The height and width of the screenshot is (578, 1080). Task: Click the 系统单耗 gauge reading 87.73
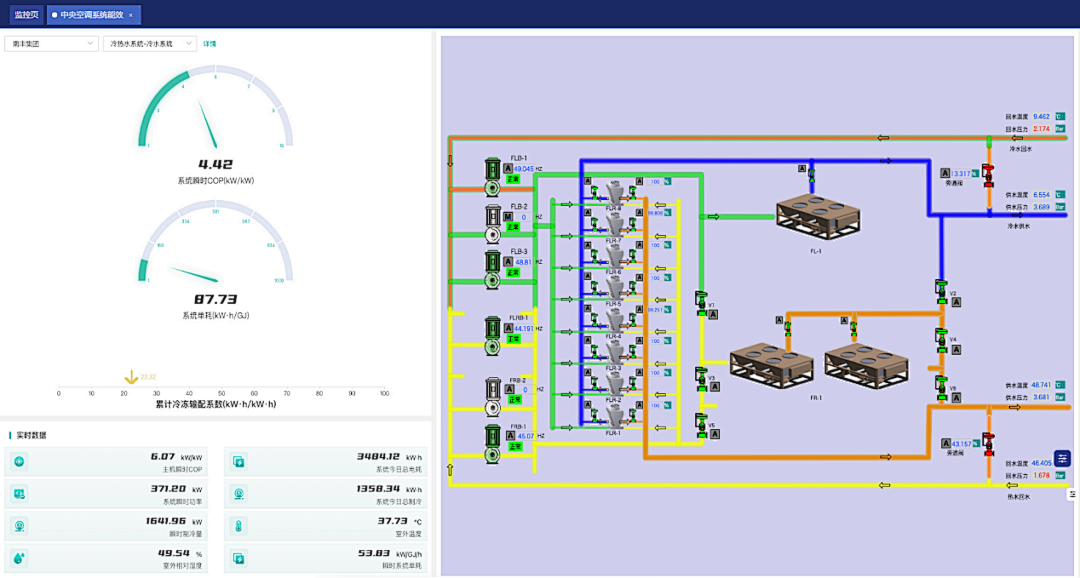216,299
